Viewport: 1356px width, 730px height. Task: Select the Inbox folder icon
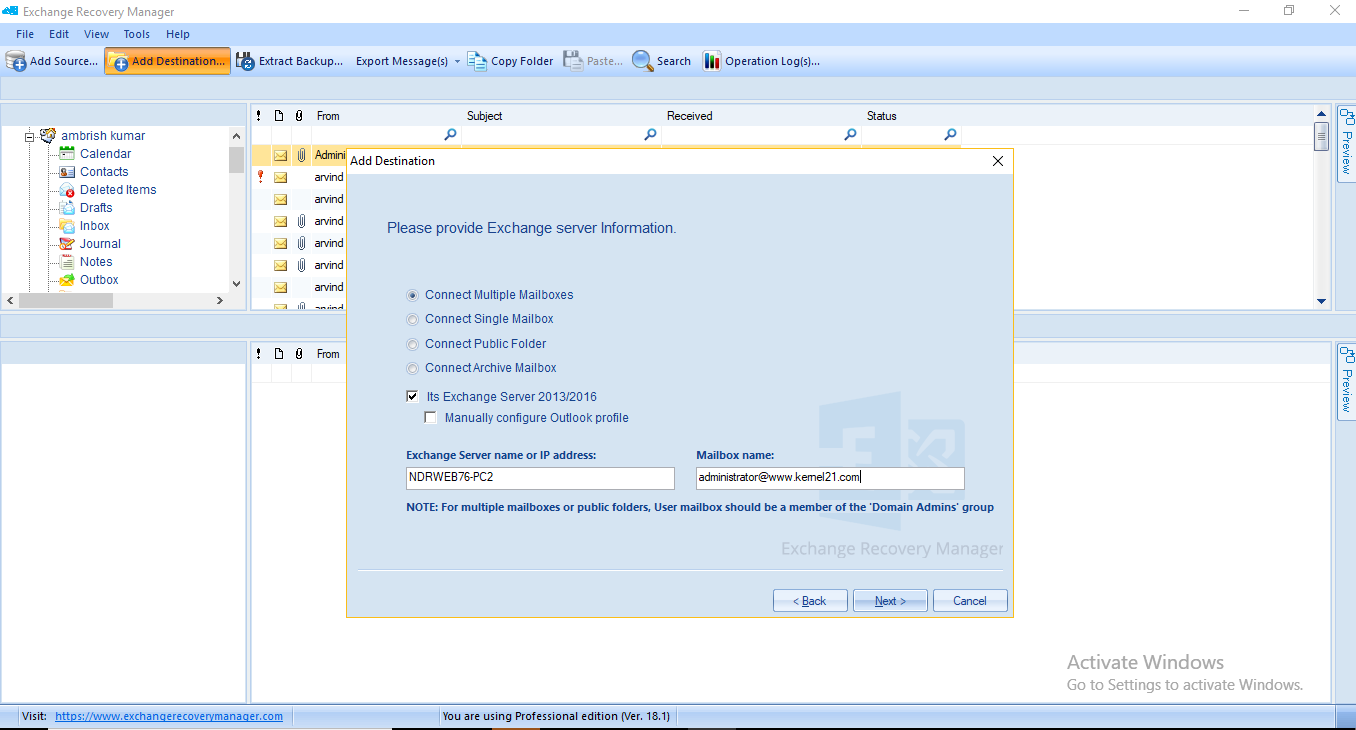click(x=67, y=226)
